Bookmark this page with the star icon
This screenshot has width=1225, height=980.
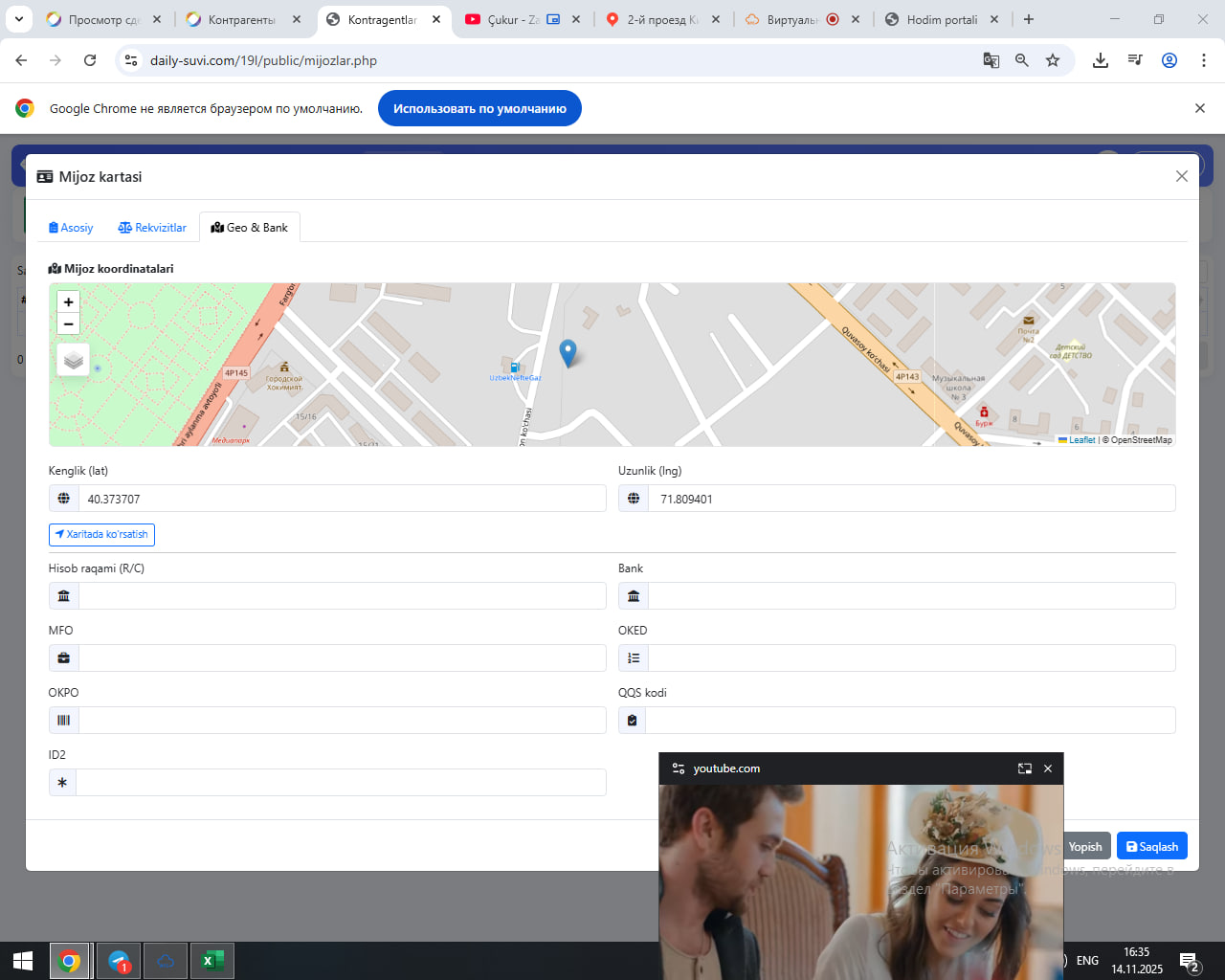[1053, 60]
